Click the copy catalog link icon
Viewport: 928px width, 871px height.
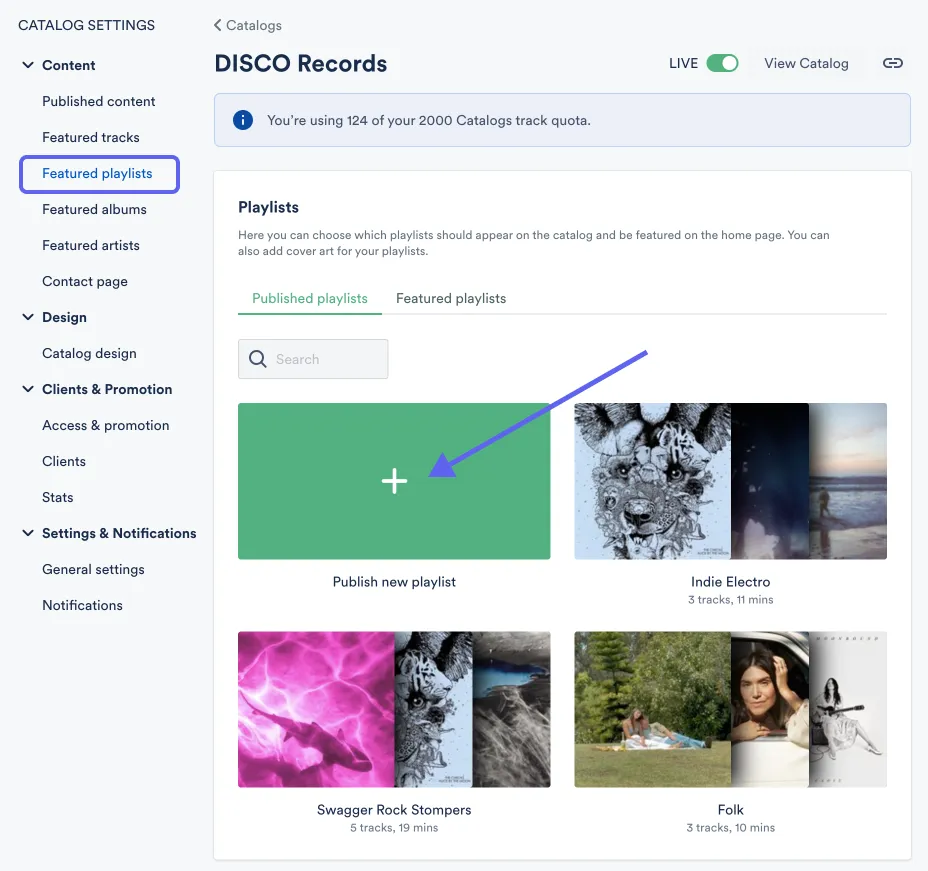pos(893,62)
